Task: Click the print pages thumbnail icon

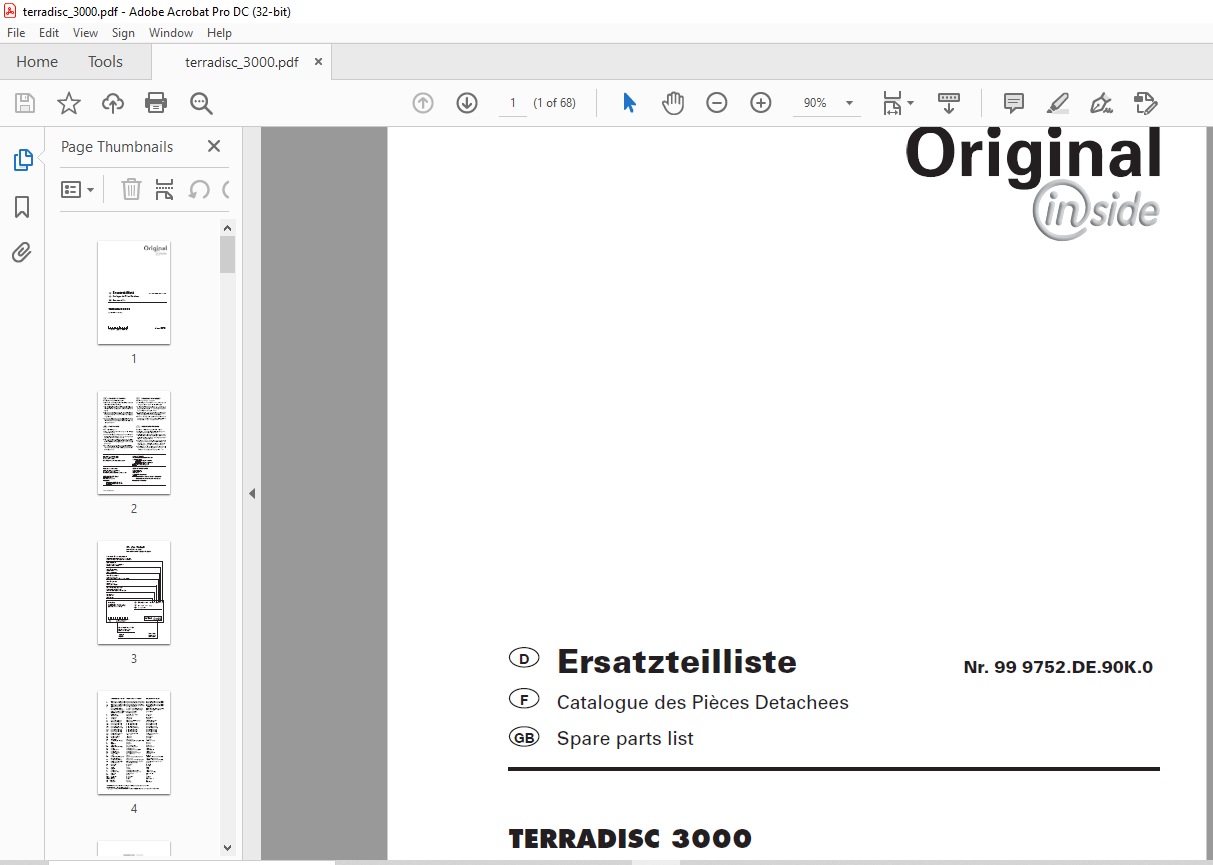Action: point(165,189)
